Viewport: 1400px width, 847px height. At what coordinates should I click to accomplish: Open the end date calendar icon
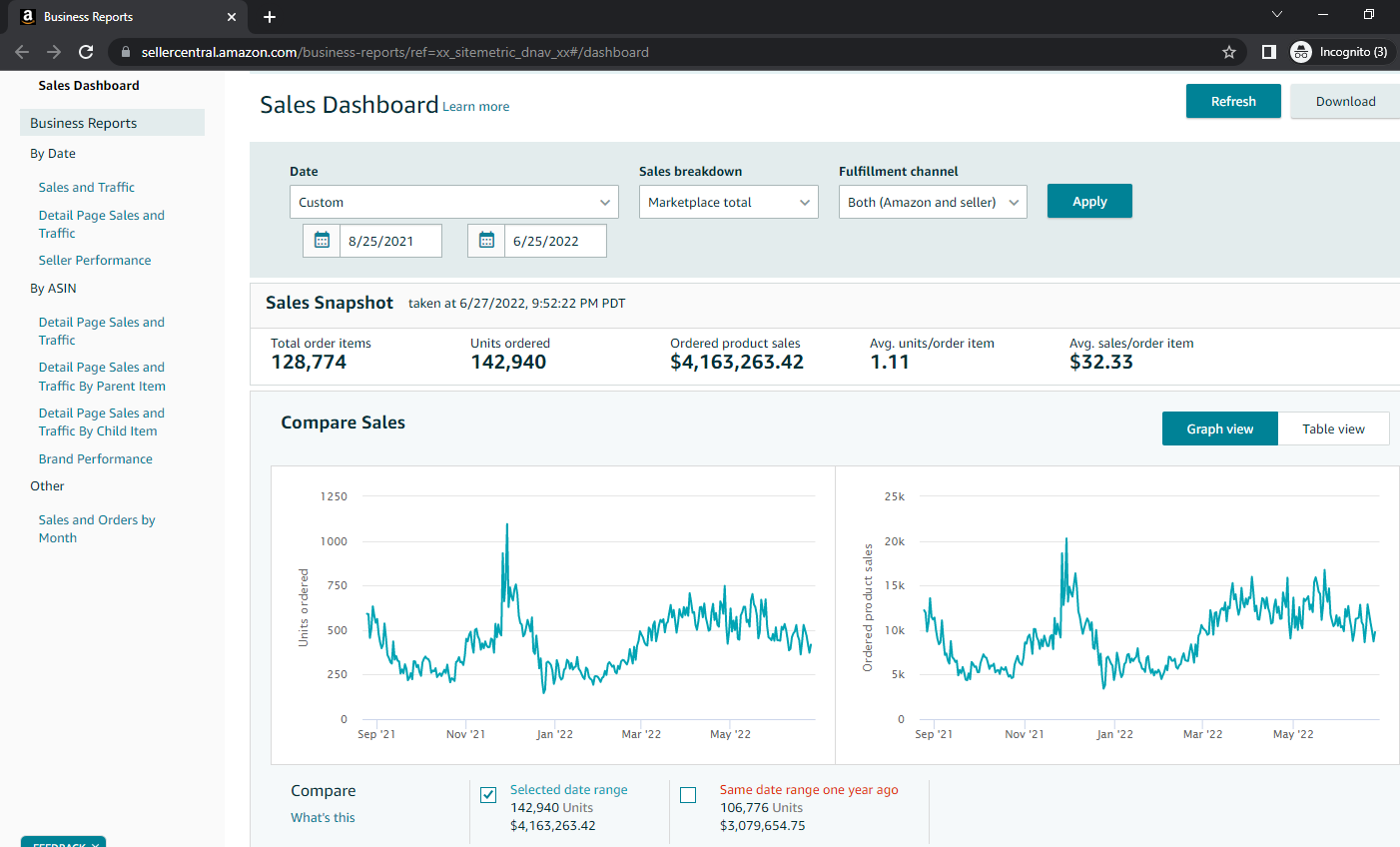(486, 241)
